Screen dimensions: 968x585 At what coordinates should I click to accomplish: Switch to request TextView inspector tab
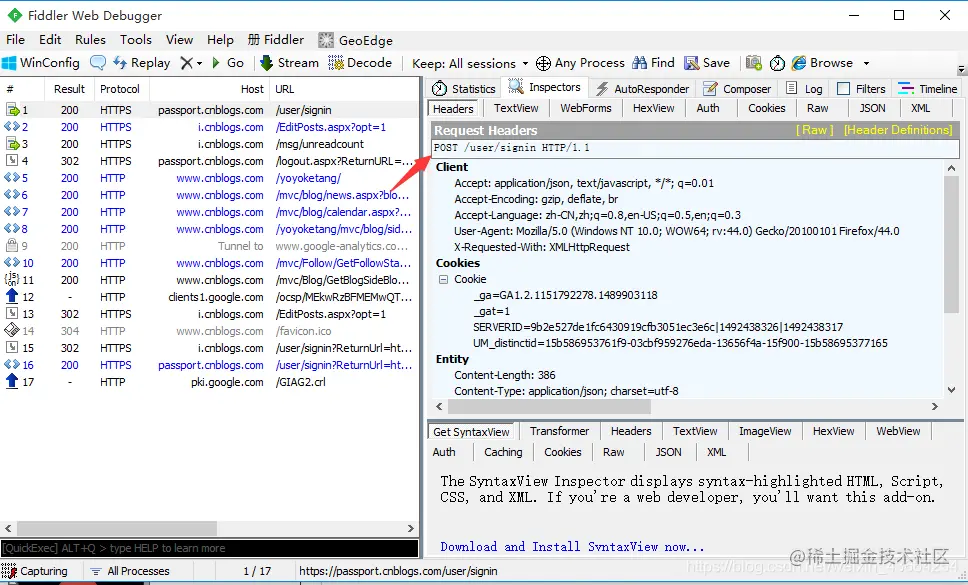516,109
